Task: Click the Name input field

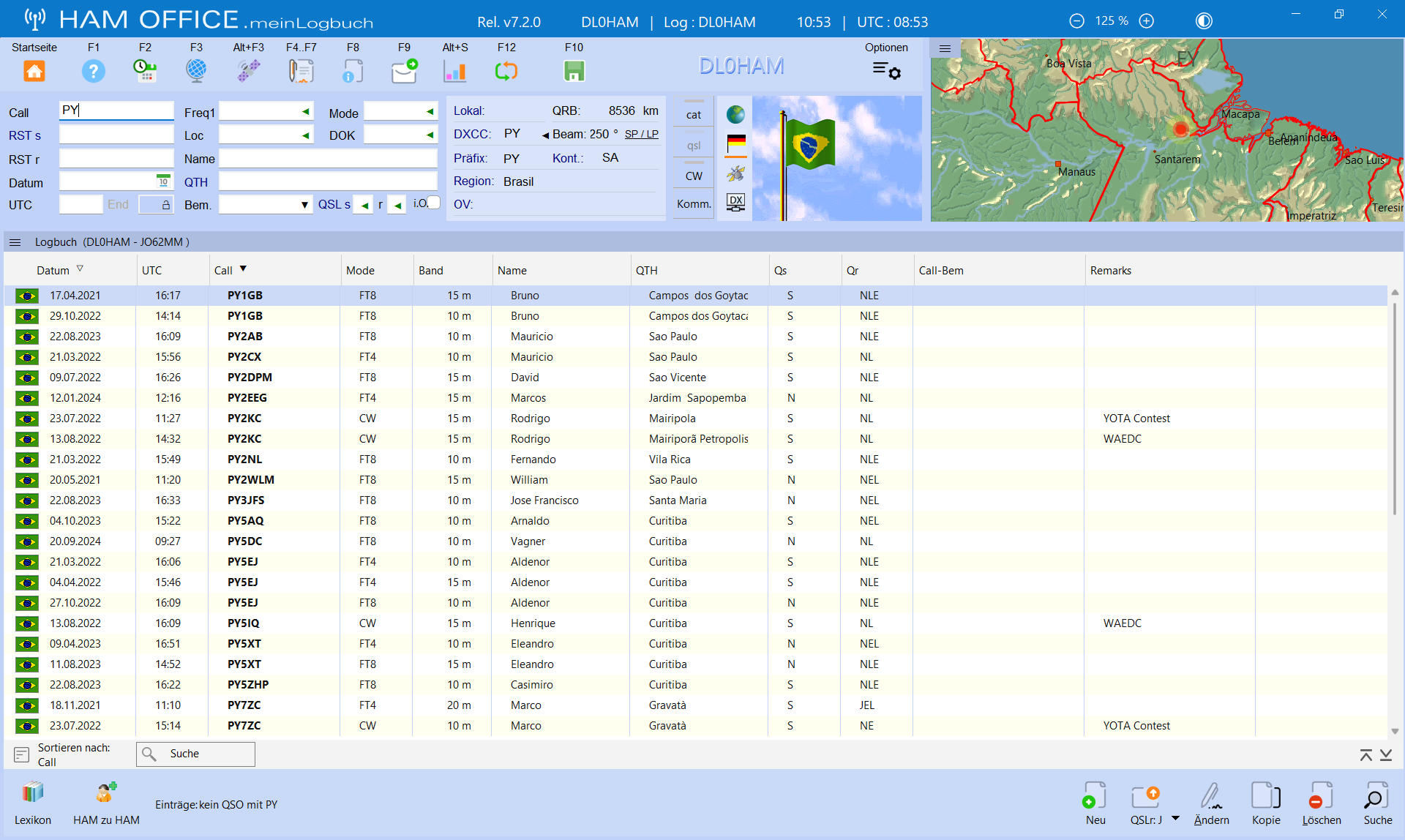Action: pos(328,158)
